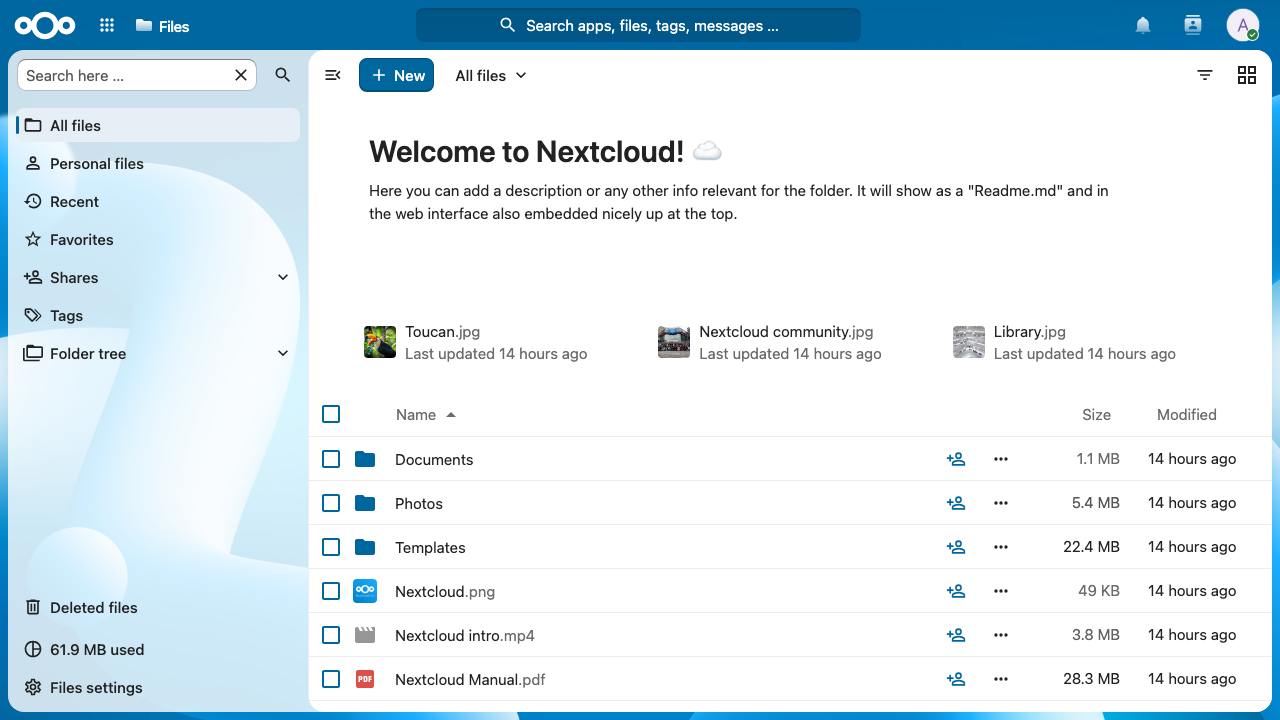Toggle the select-all files checkbox
Screen dimensions: 1280x720
[x=331, y=414]
